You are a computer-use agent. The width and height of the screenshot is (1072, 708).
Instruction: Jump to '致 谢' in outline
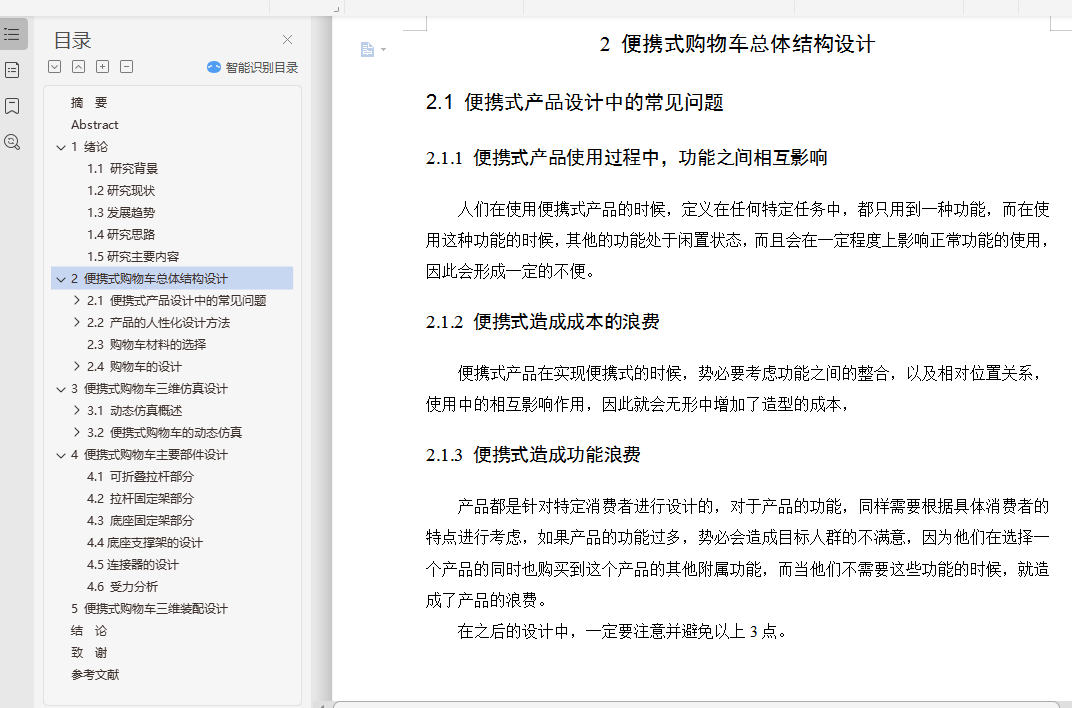tap(89, 653)
